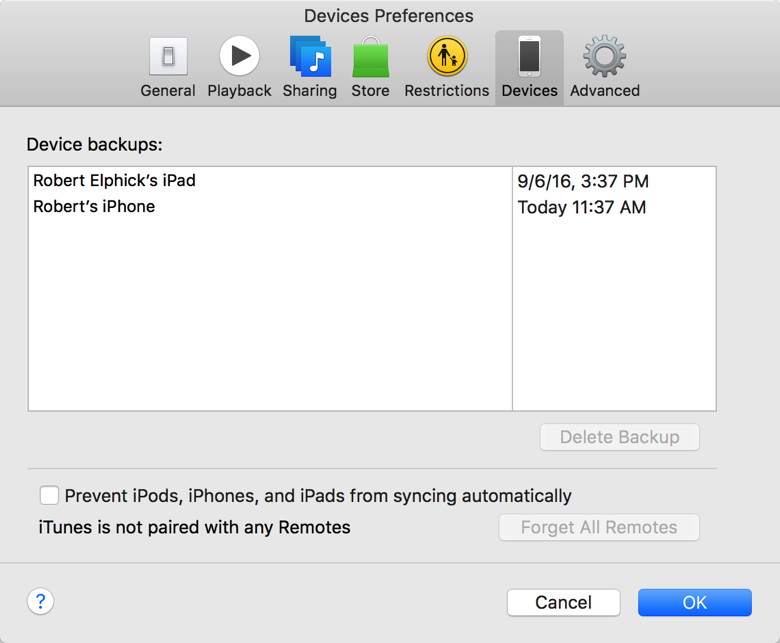Confirm preferences with the OK button

[x=694, y=602]
